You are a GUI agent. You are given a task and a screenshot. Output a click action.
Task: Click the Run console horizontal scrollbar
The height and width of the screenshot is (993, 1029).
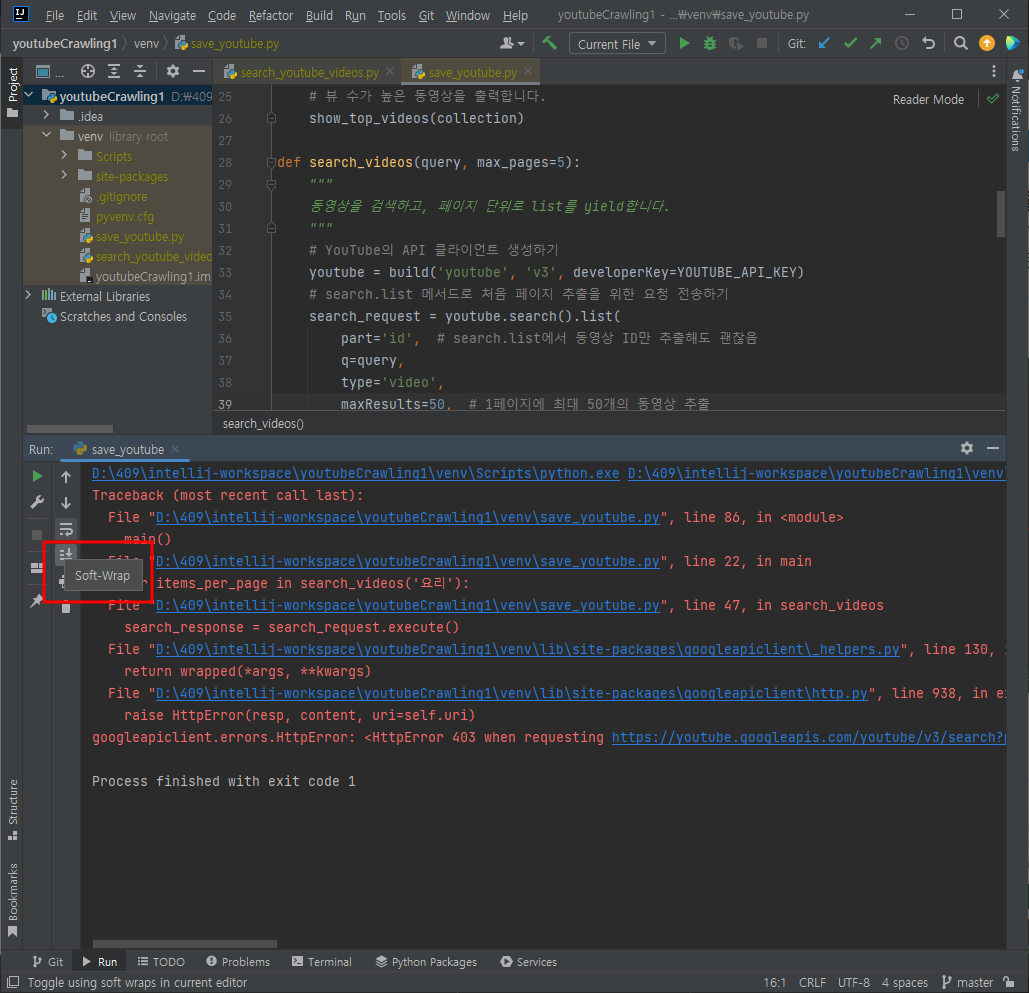pyautogui.click(x=184, y=943)
